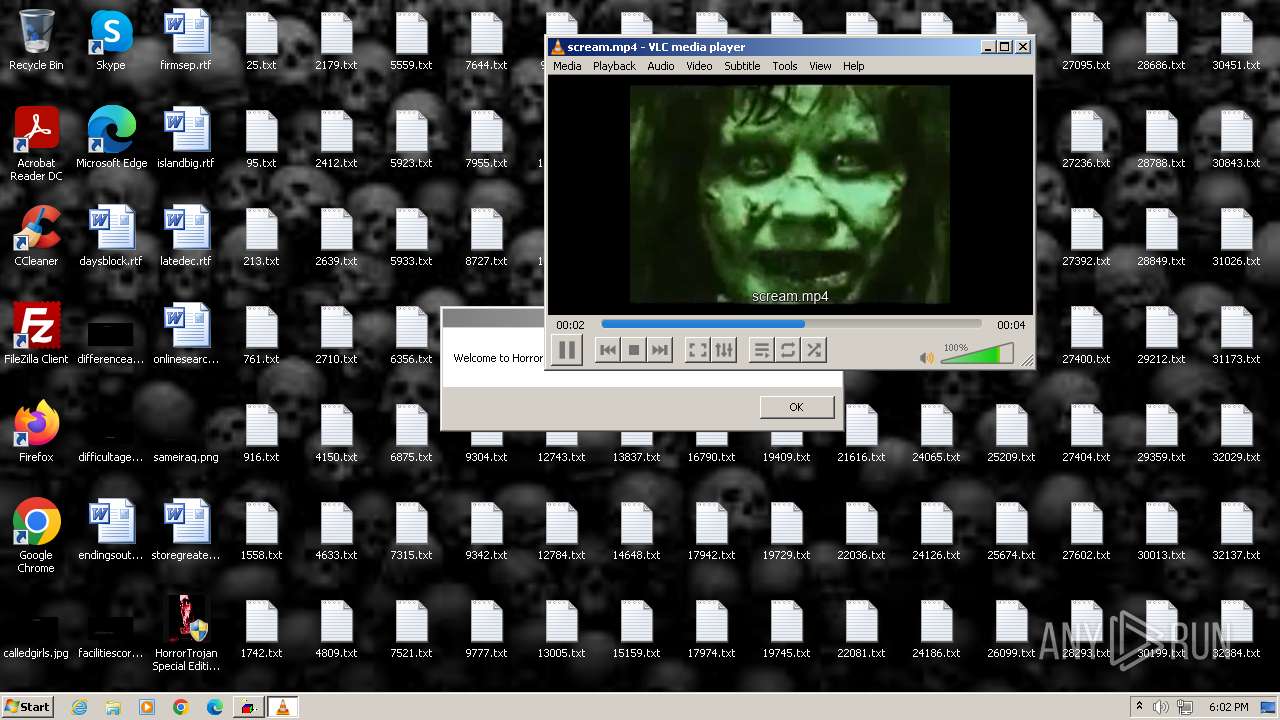Open the VLC Tools menu
This screenshot has width=1280, height=720.
click(785, 66)
